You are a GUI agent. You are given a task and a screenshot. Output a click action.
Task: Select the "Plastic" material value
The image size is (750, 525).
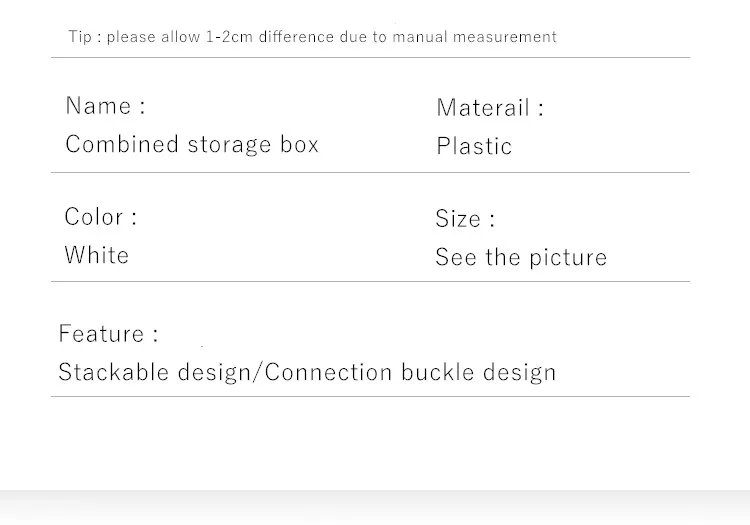point(474,146)
